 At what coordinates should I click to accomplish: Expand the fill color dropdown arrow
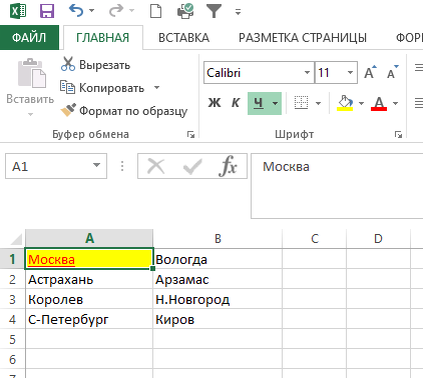click(361, 103)
